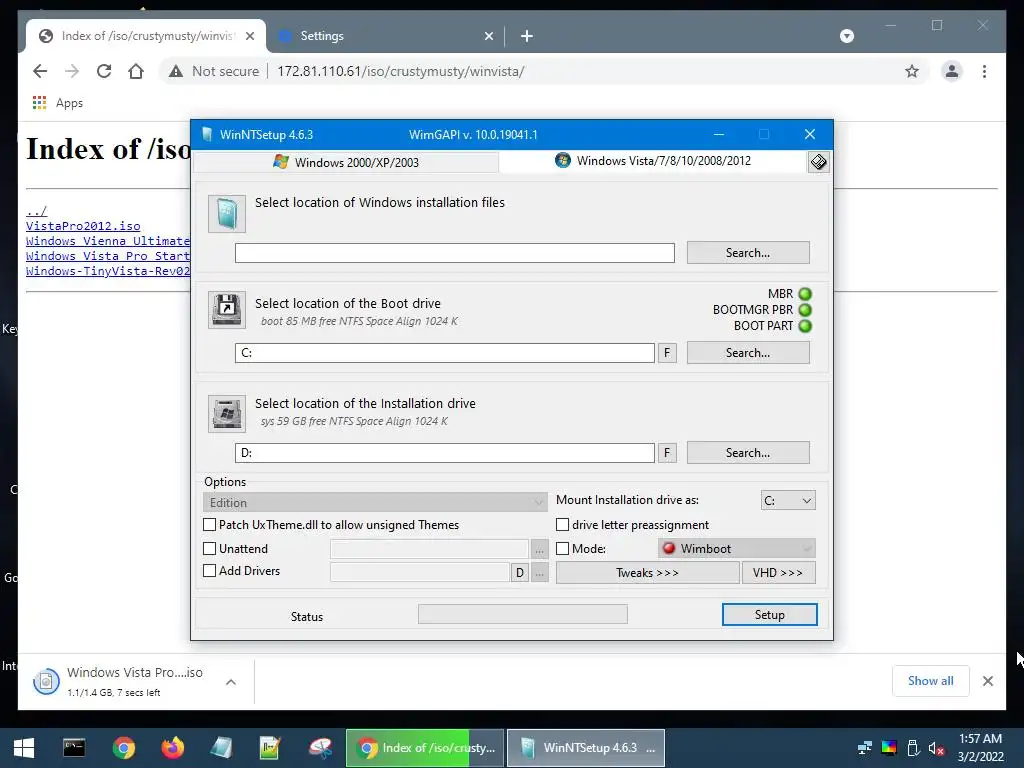This screenshot has width=1024, height=768.
Task: Click the BOOT PART green status indicator
Action: (x=805, y=326)
